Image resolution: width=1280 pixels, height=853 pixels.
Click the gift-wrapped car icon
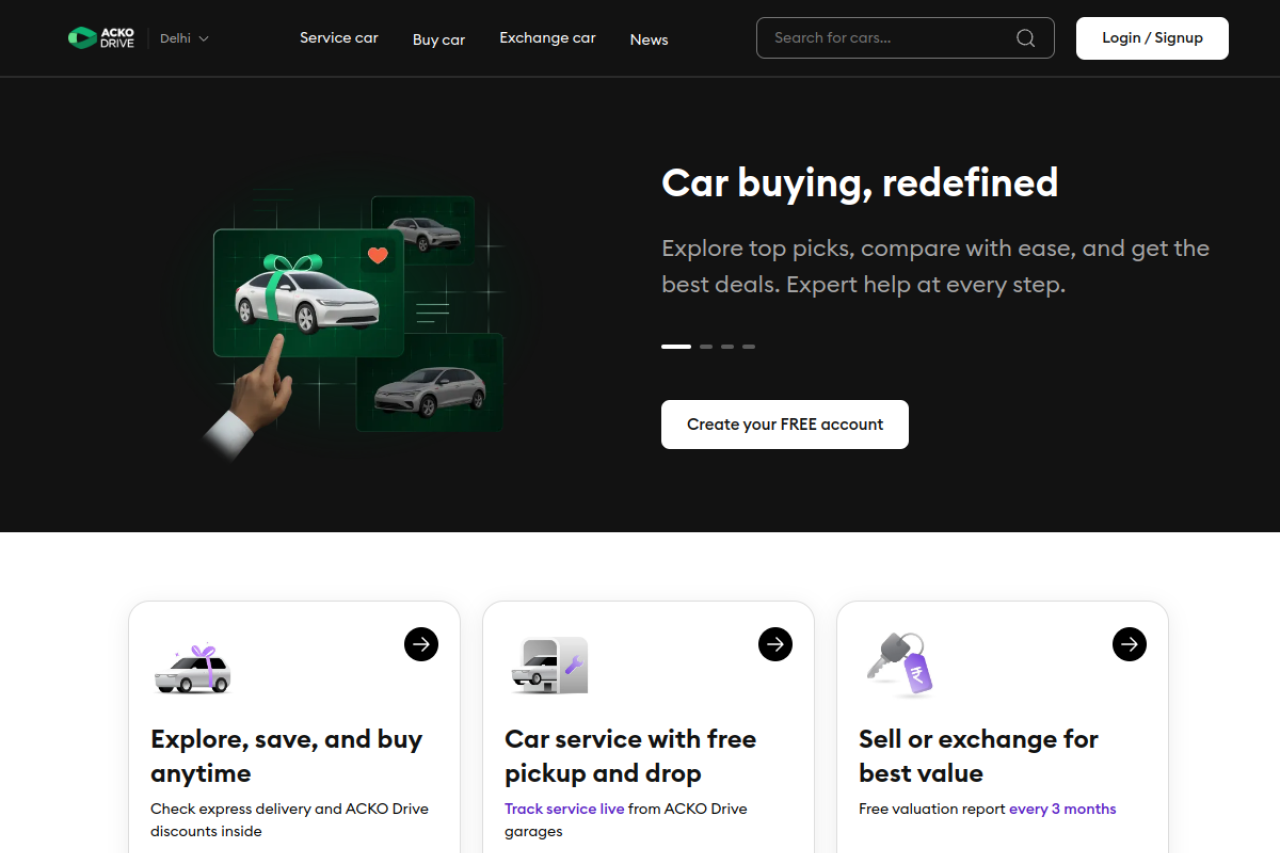[193, 669]
